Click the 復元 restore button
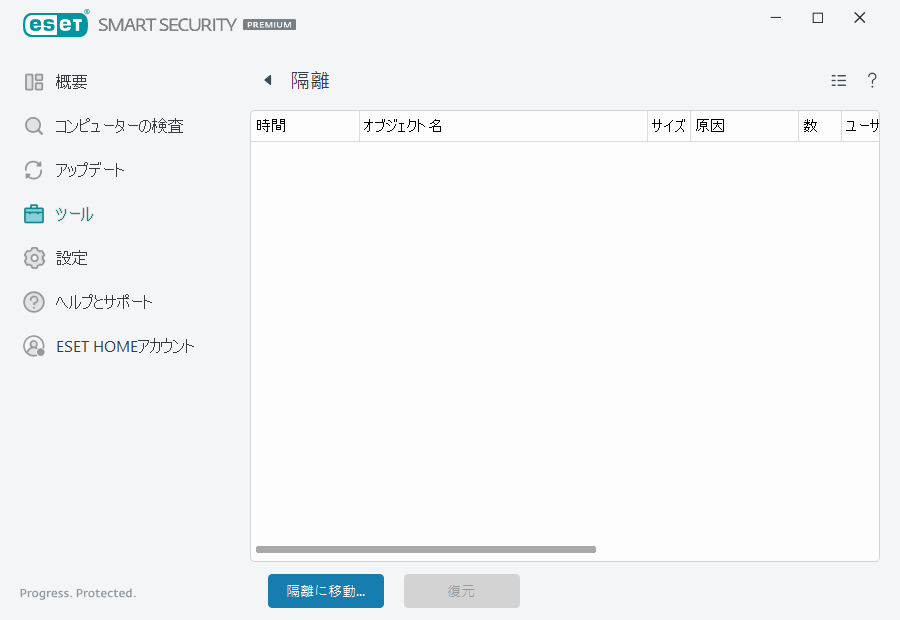 tap(461, 591)
